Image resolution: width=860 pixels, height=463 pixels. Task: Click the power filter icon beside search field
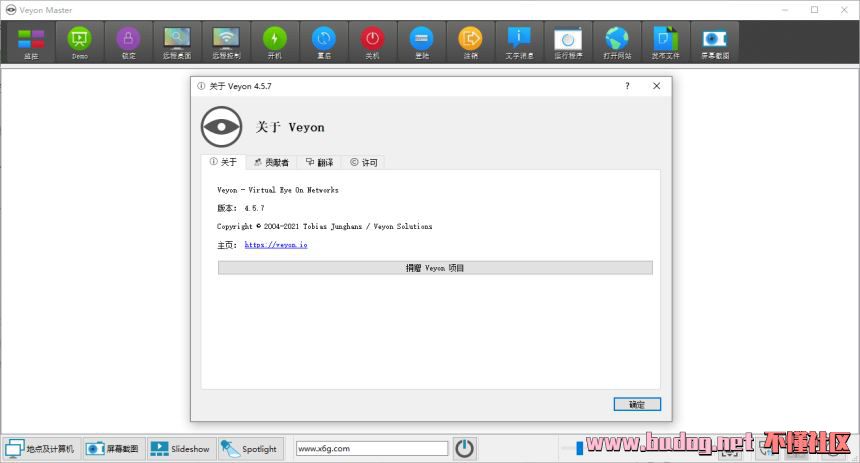464,449
